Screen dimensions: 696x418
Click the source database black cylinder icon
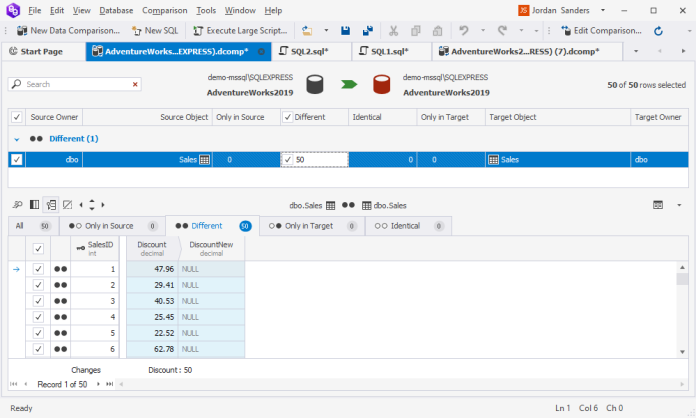click(315, 84)
